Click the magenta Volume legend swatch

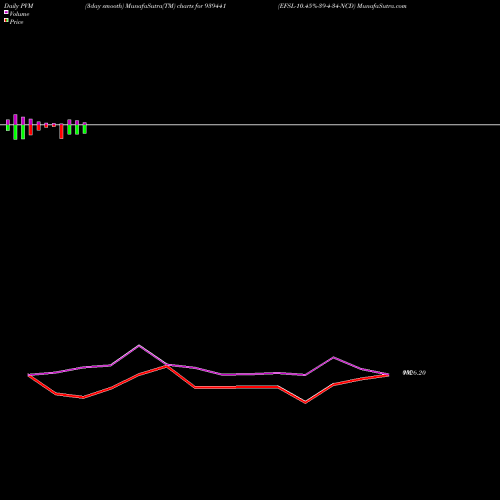(6, 12)
